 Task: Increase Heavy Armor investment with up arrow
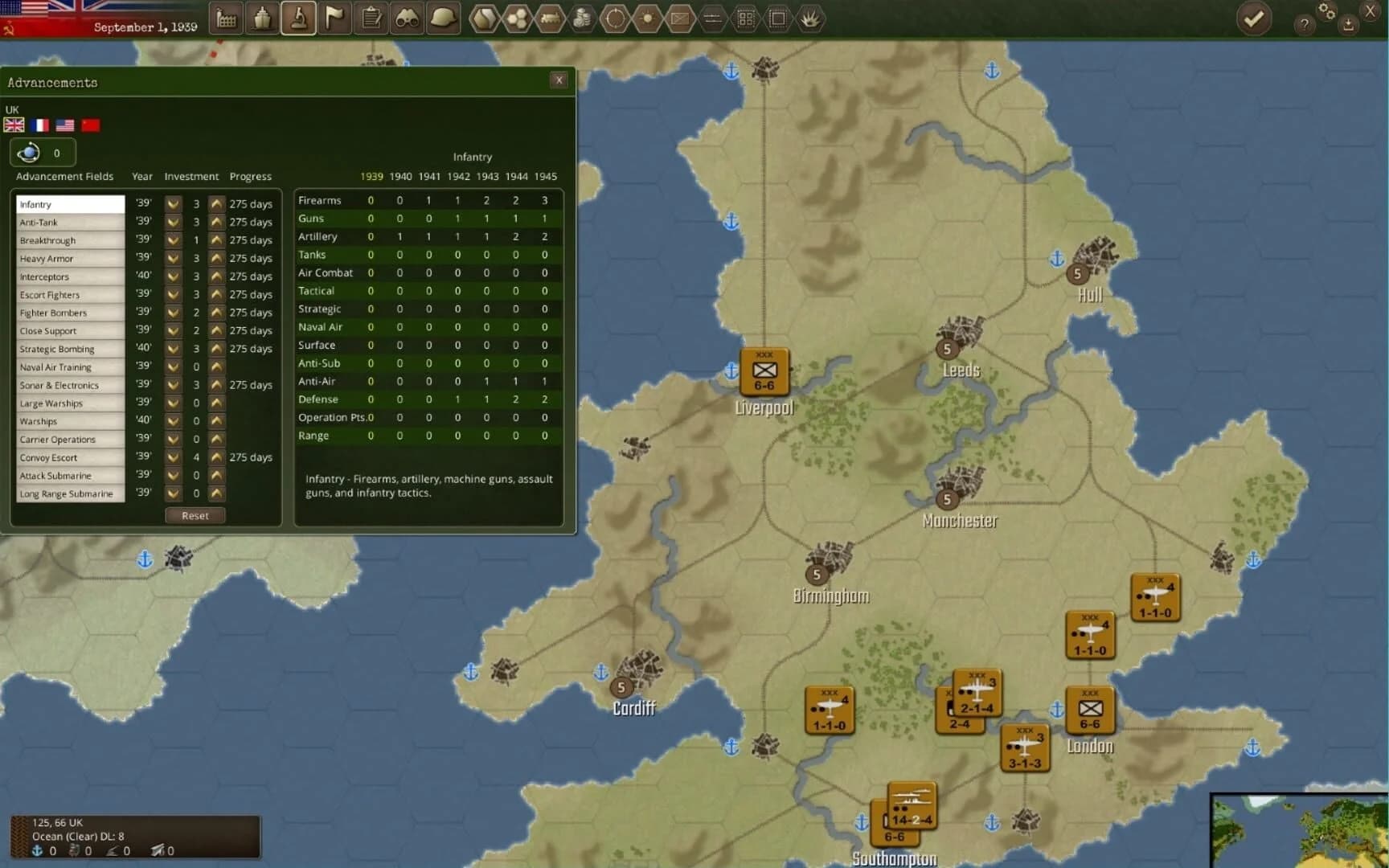(216, 258)
